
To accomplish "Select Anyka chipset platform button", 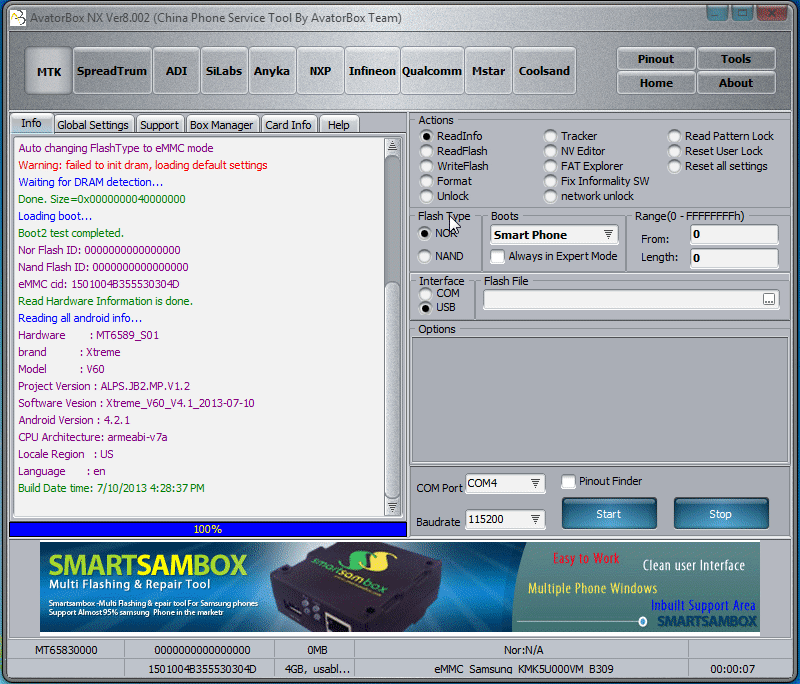I will [x=271, y=71].
